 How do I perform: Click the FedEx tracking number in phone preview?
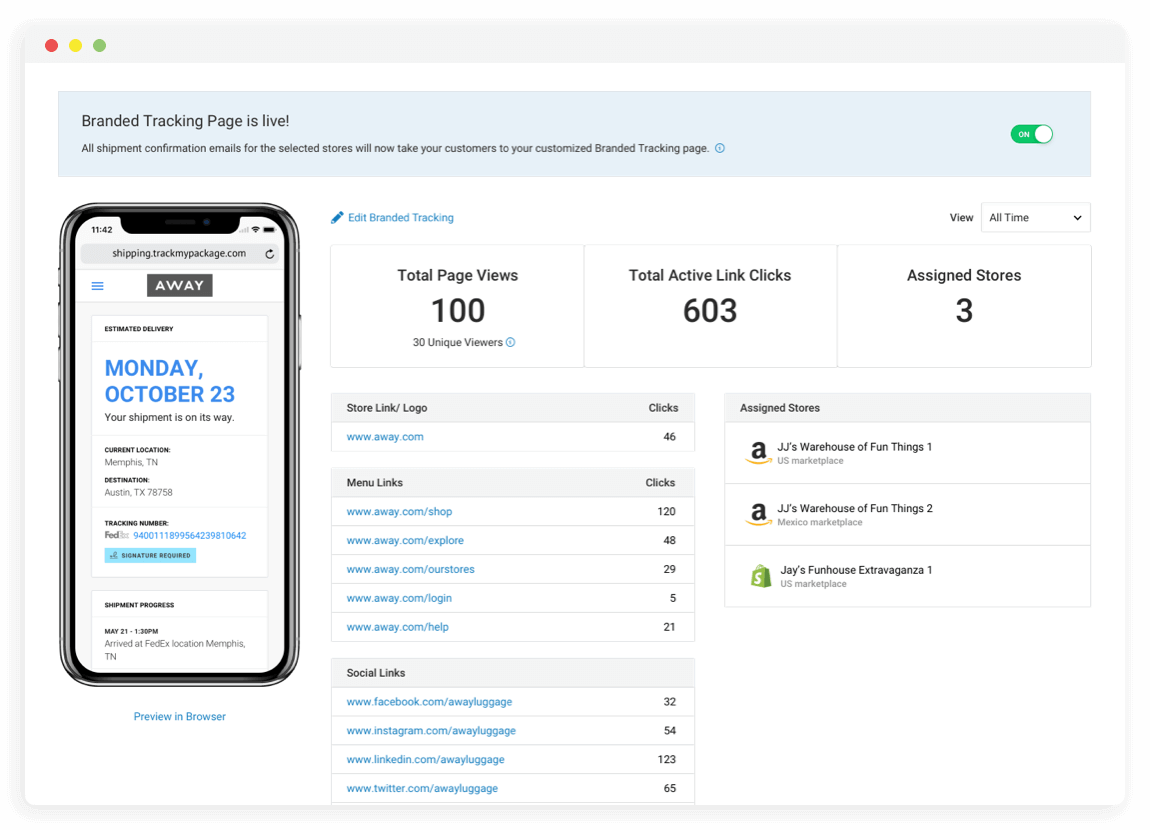tap(189, 535)
